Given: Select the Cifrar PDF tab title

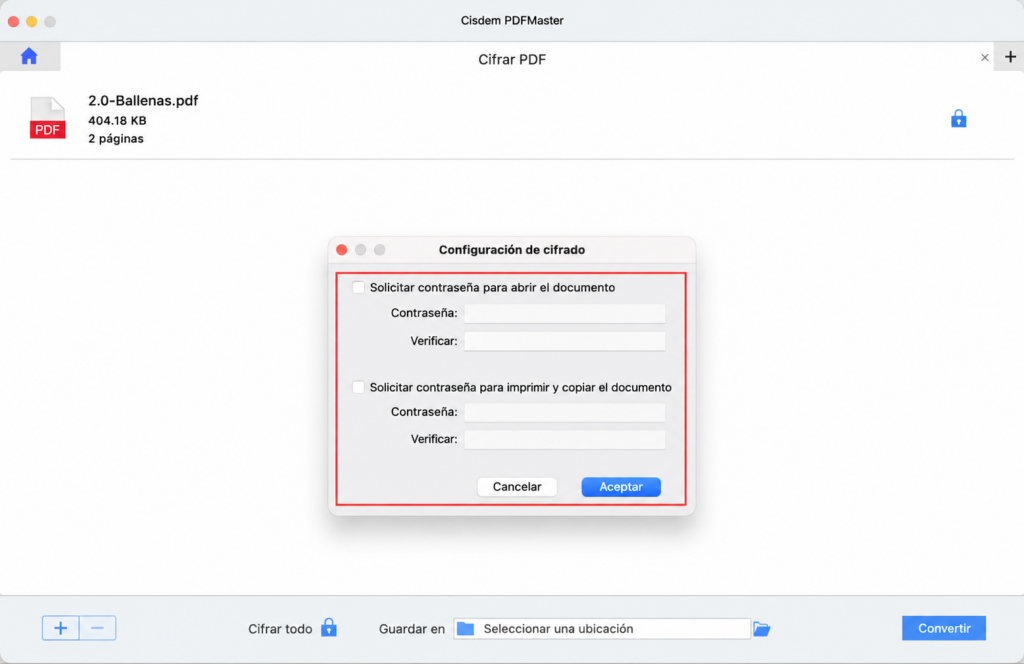Looking at the screenshot, I should coord(512,59).
